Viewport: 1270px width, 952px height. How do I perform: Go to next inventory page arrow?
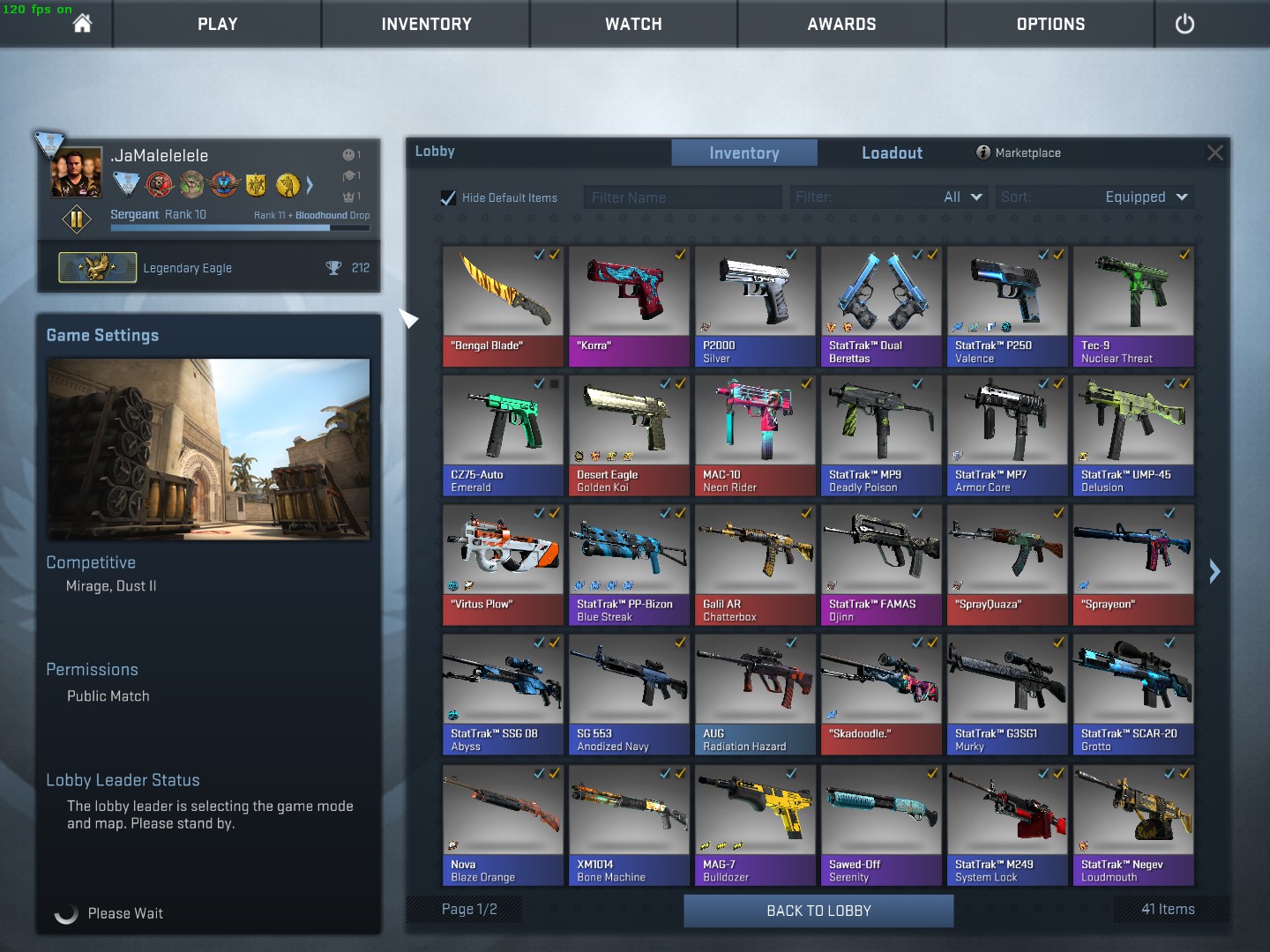pos(1214,571)
